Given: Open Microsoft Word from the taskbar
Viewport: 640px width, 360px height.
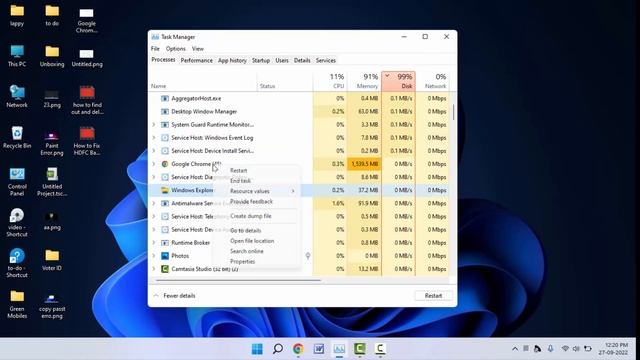Looking at the screenshot, I should tap(319, 349).
